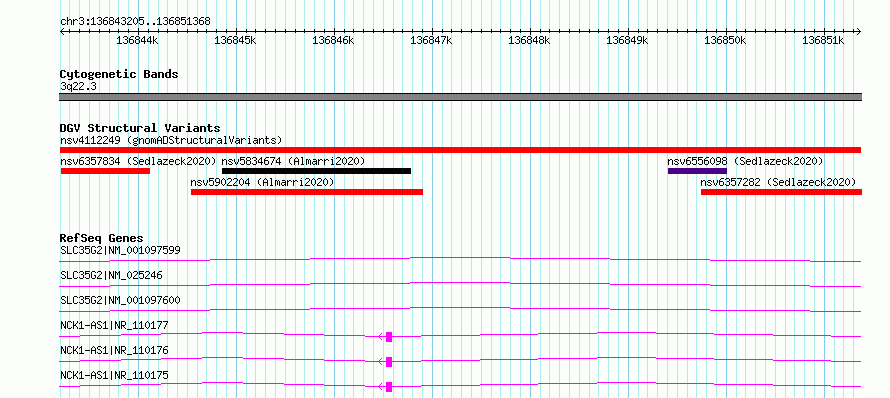890x398 pixels.
Task: Click the 136851k ruler tick label
Action: [x=824, y=40]
